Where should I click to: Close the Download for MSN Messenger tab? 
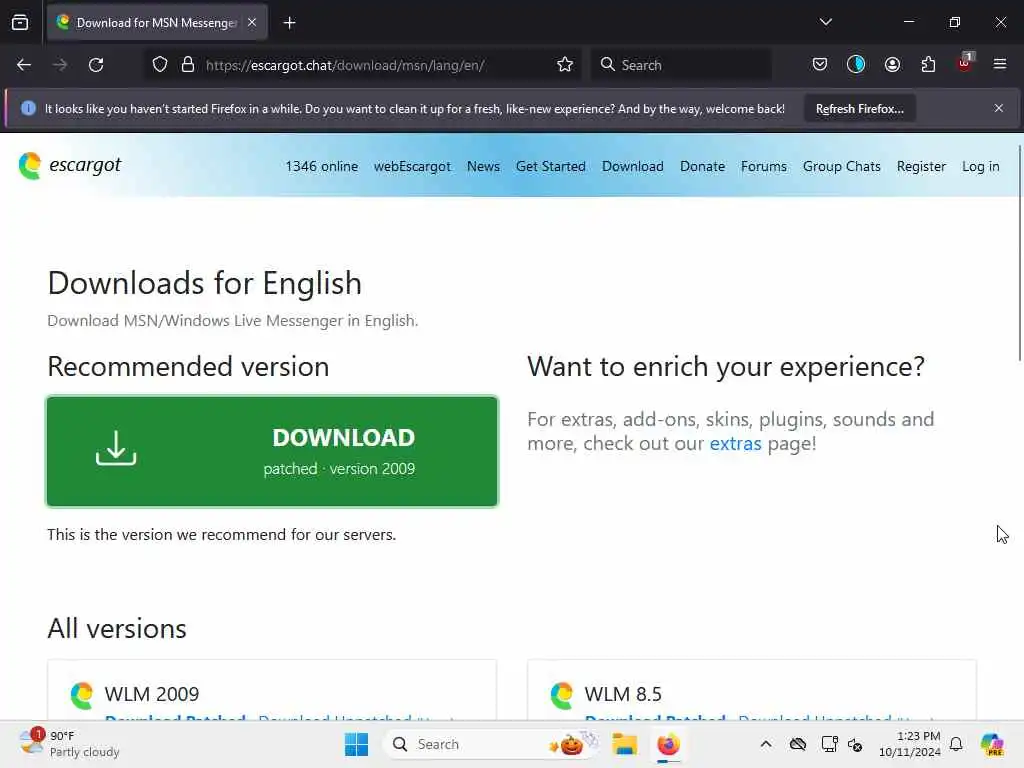click(252, 23)
